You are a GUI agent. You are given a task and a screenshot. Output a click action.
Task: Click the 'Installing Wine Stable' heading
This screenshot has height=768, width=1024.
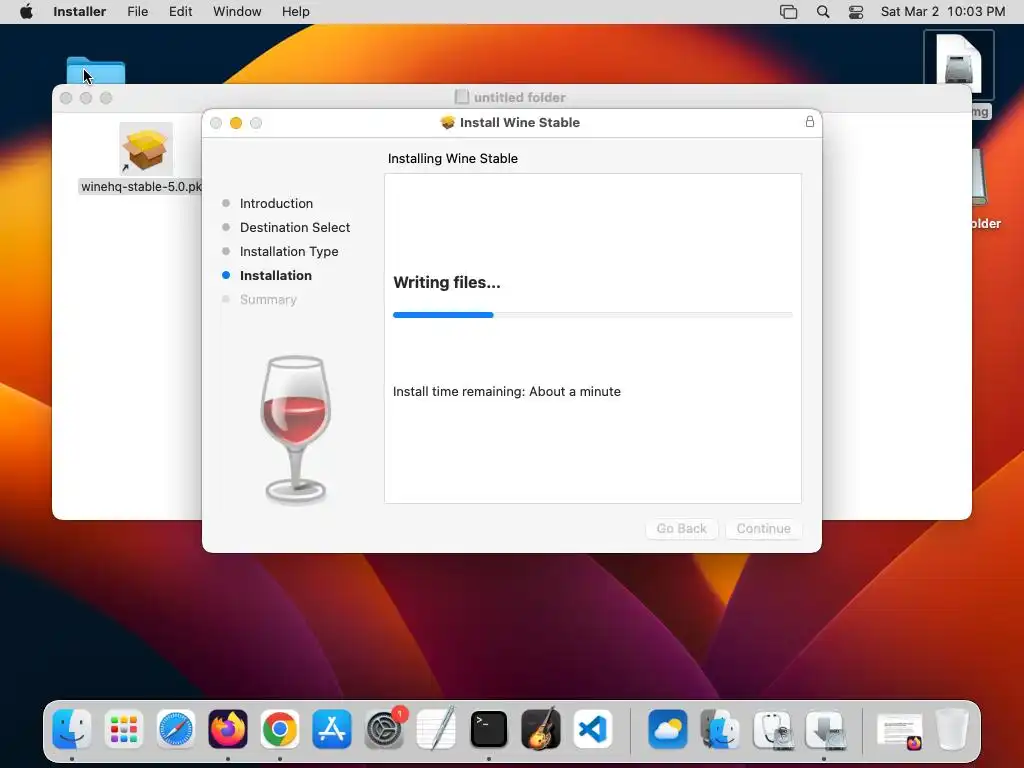coord(453,159)
